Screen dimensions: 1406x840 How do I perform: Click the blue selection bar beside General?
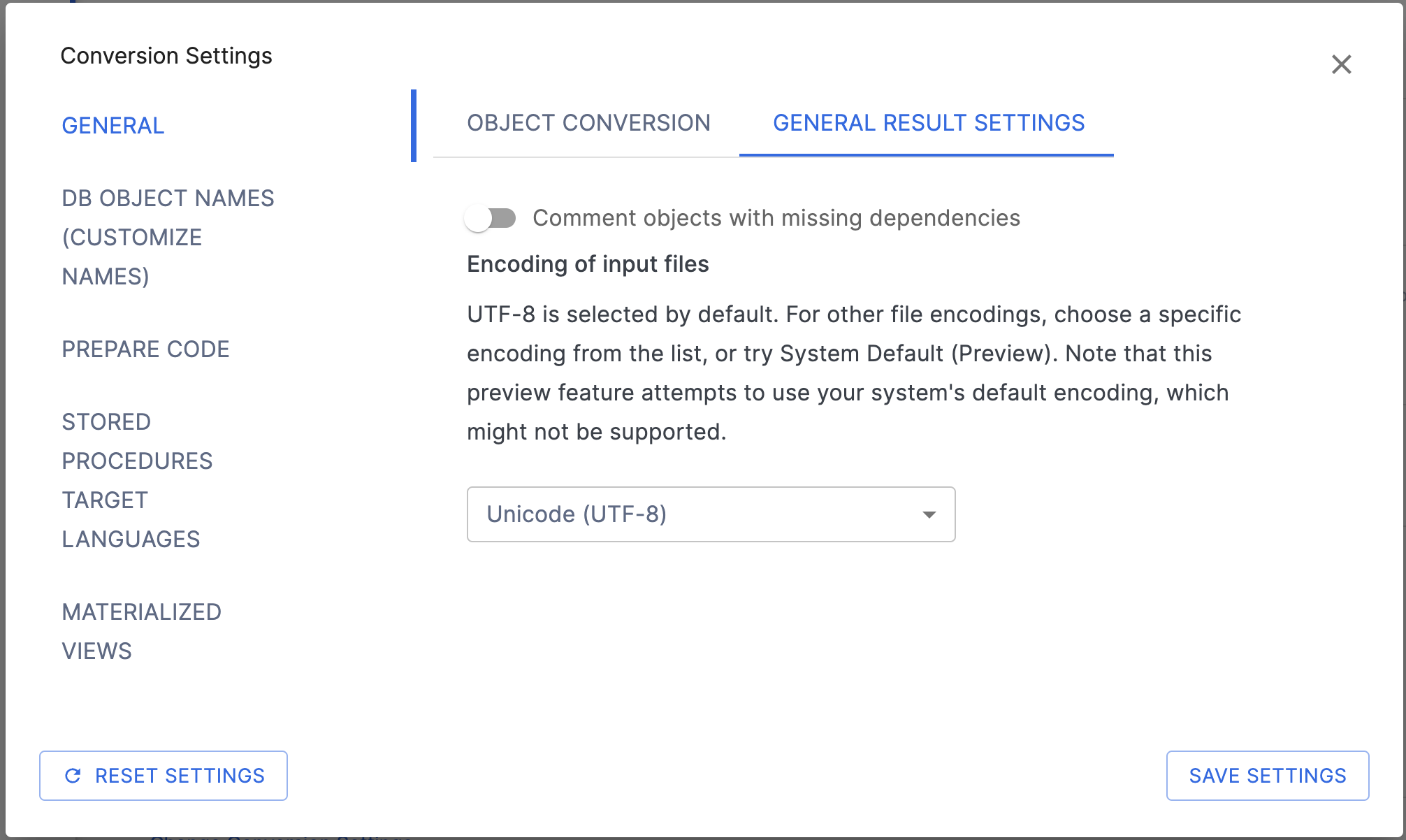click(414, 126)
